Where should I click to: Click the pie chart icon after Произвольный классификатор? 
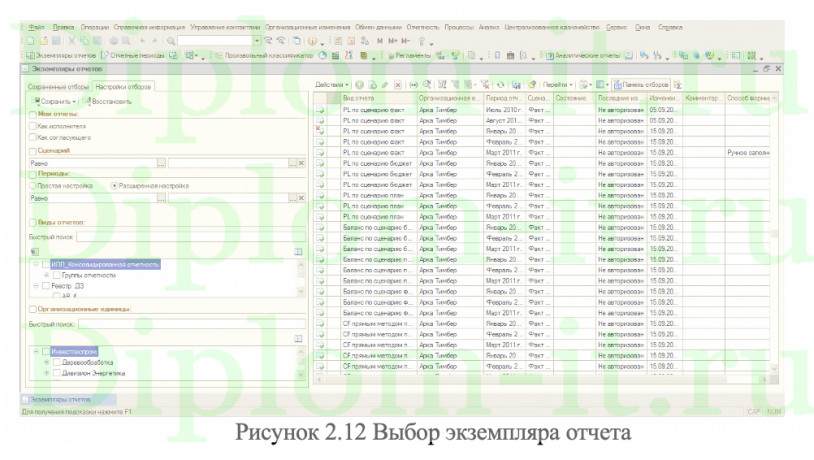(322, 56)
